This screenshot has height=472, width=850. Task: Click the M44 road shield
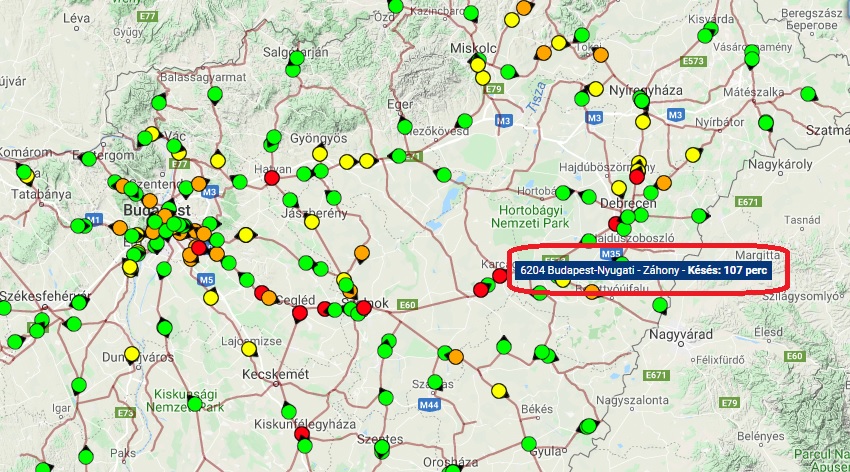click(x=429, y=404)
